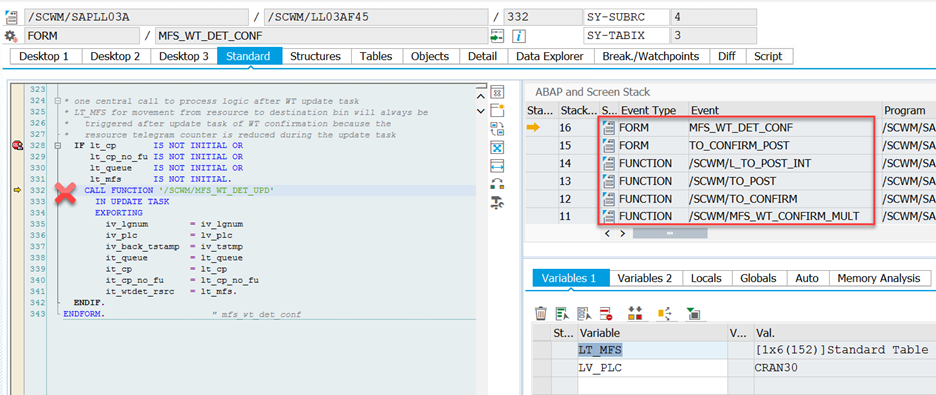Click the source icon in stack row /SCWM/TO_POST
The width and height of the screenshot is (936, 395).
click(x=608, y=181)
